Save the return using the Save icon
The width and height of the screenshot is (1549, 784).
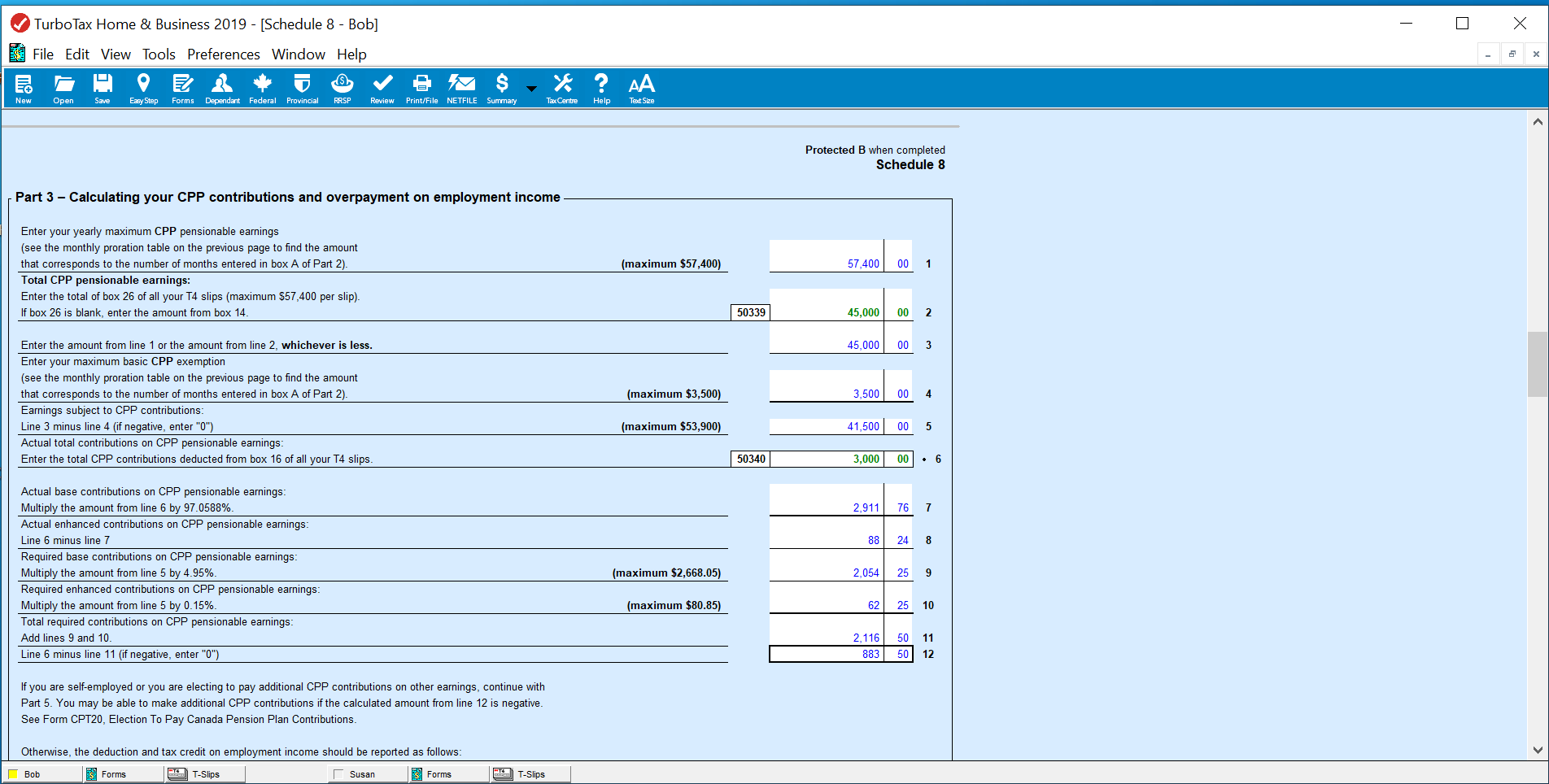(x=103, y=89)
